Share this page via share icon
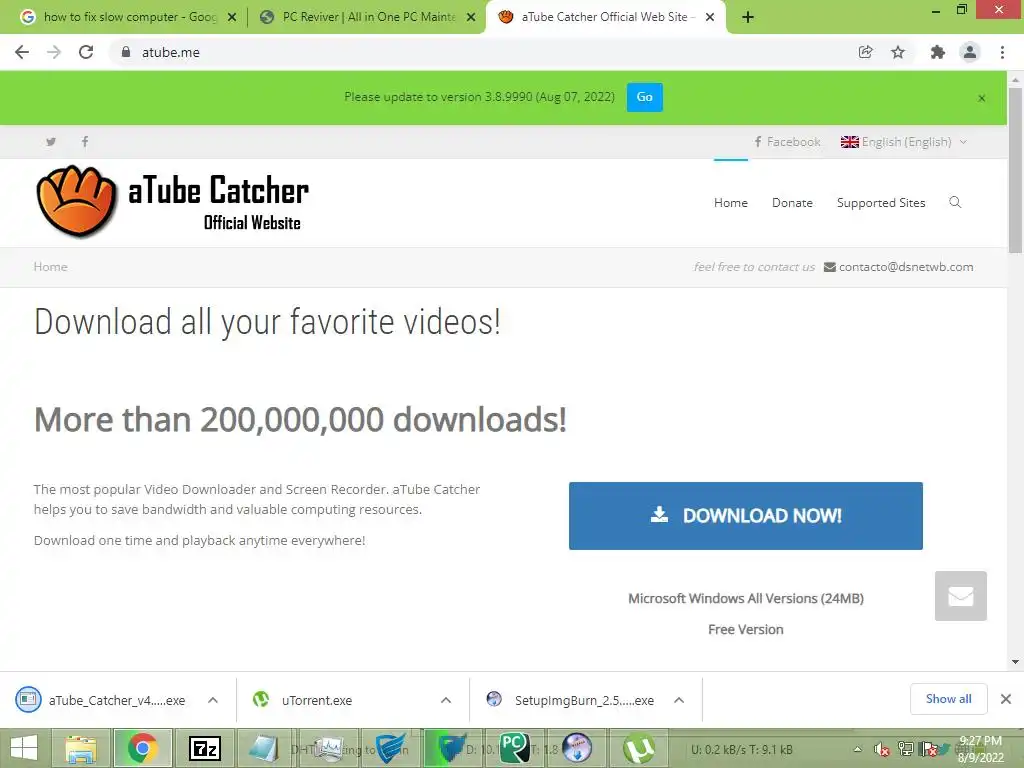 [x=865, y=52]
